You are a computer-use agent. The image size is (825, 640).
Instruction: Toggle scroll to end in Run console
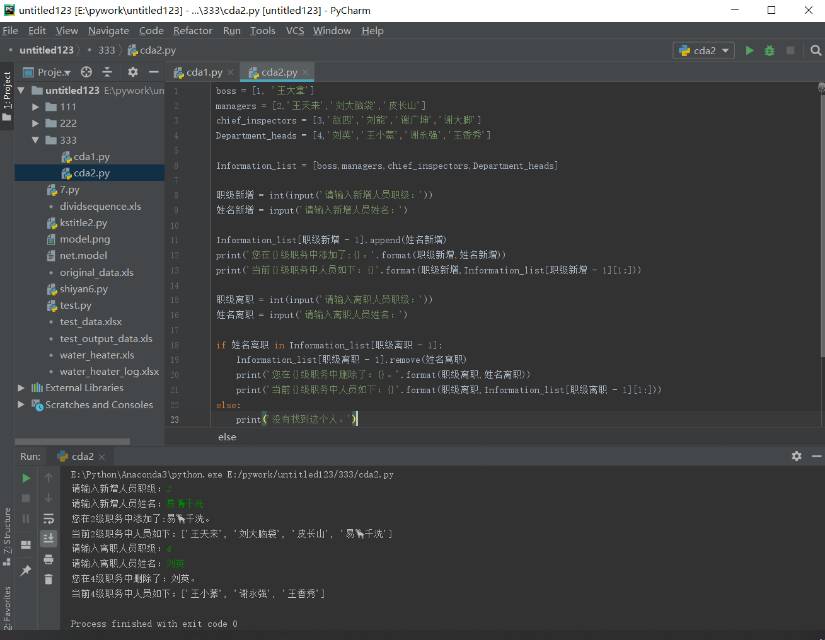point(48,538)
